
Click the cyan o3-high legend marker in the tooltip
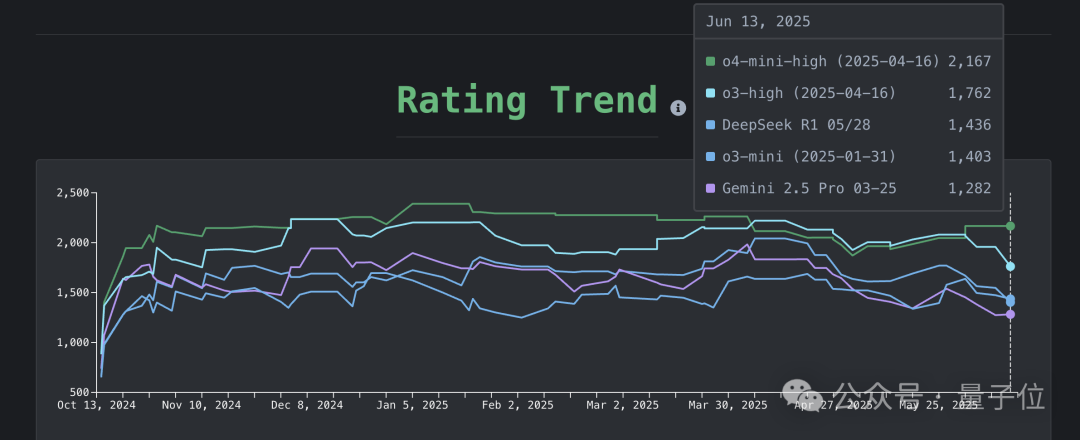711,93
